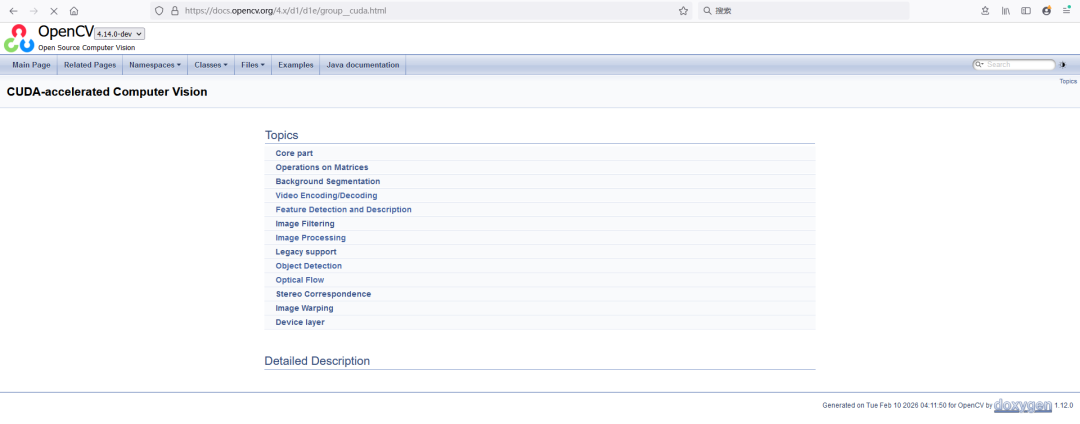Jump via the Topics link at top right

pyautogui.click(x=1068, y=81)
